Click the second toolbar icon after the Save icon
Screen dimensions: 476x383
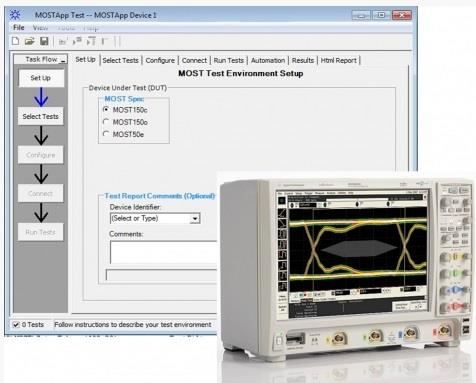[x=77, y=41]
